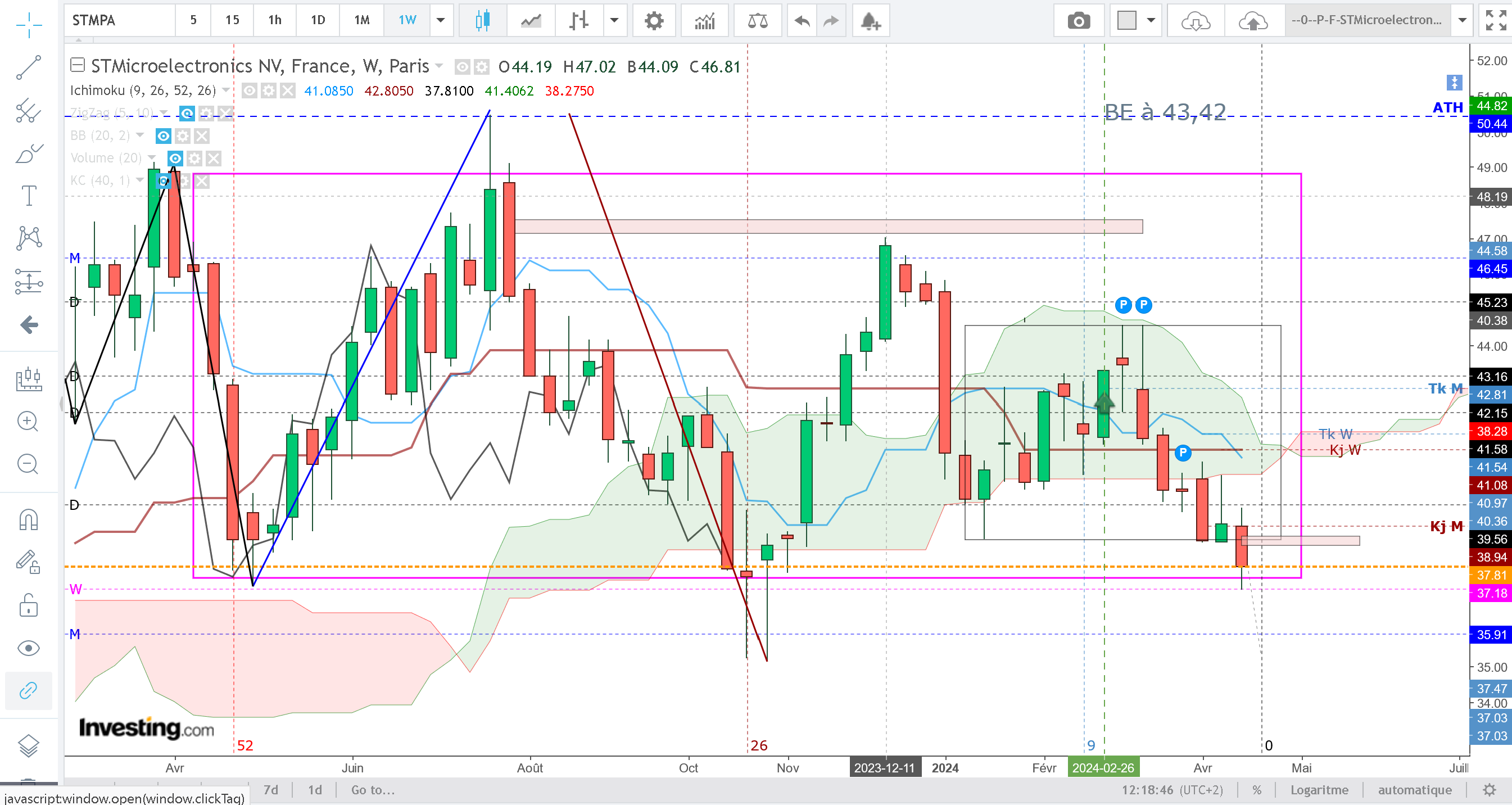Select the prediction and measurement tool
1512x805 pixels.
pos(29,281)
